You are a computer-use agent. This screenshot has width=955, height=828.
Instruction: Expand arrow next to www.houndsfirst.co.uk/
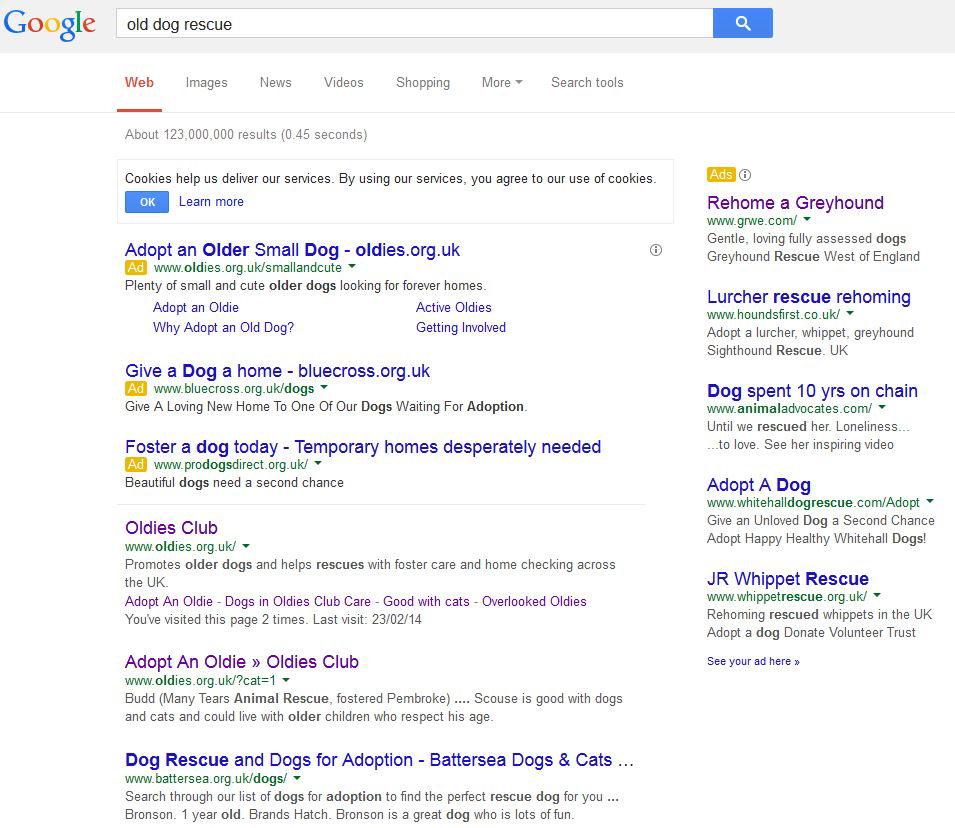850,313
